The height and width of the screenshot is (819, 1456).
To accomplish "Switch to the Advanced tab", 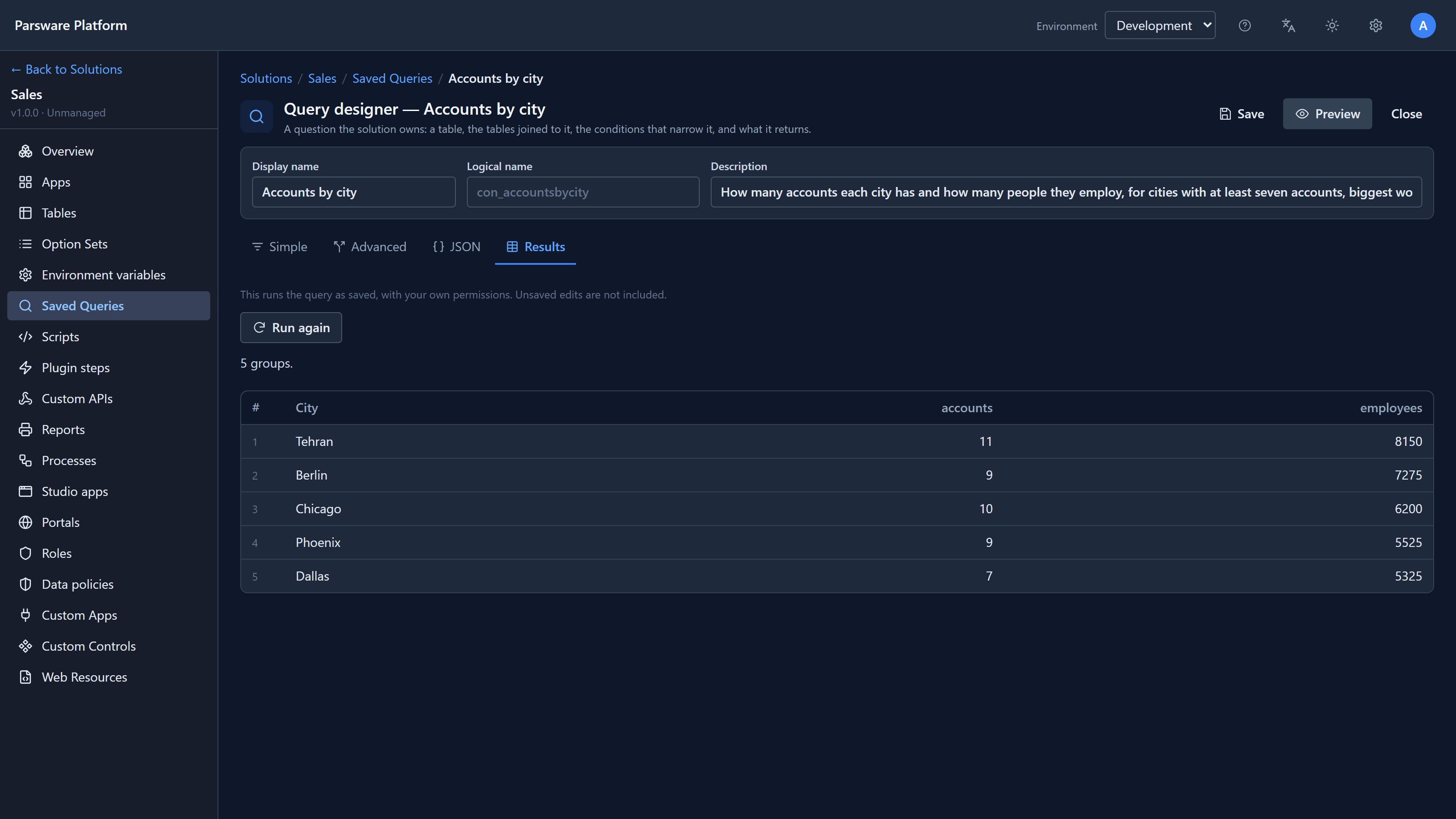I will click(x=369, y=247).
